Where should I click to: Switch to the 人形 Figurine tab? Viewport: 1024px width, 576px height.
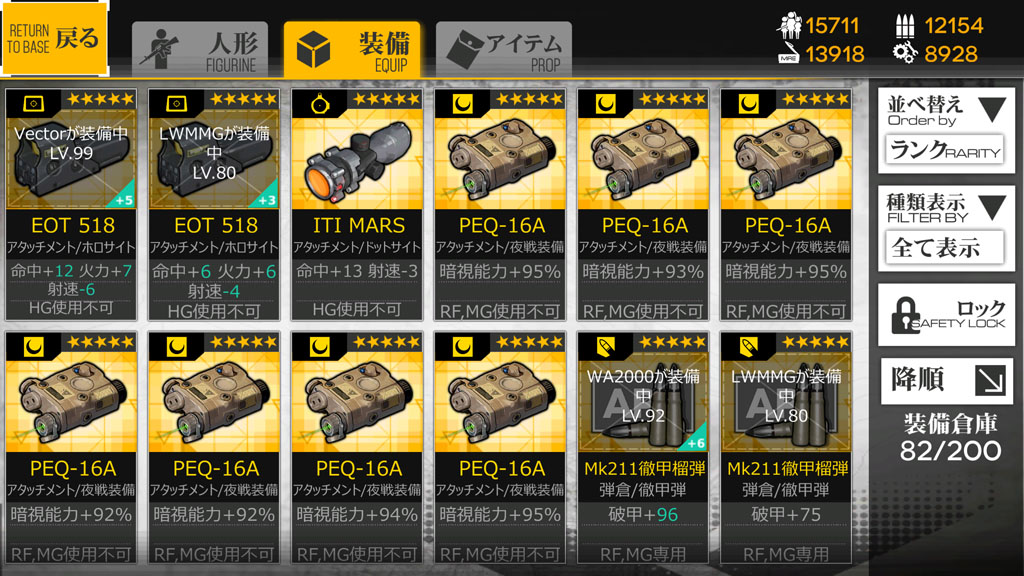(200, 50)
